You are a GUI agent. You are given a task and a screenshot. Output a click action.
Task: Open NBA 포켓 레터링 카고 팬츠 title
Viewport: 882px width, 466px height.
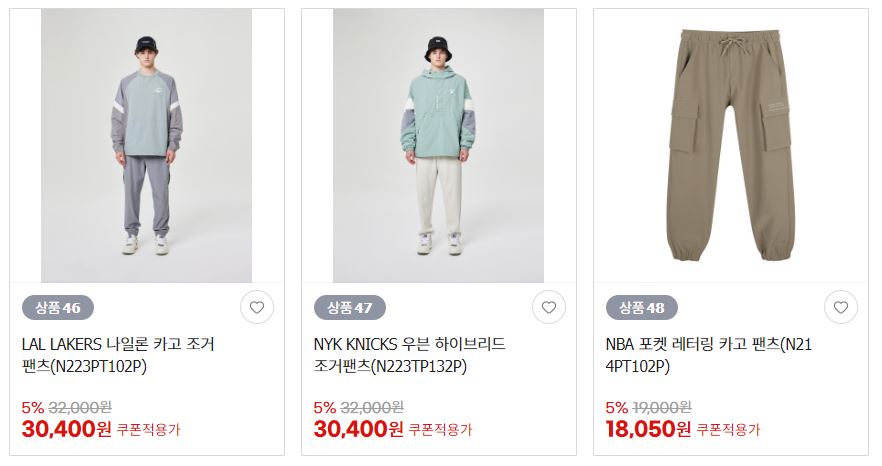(709, 355)
